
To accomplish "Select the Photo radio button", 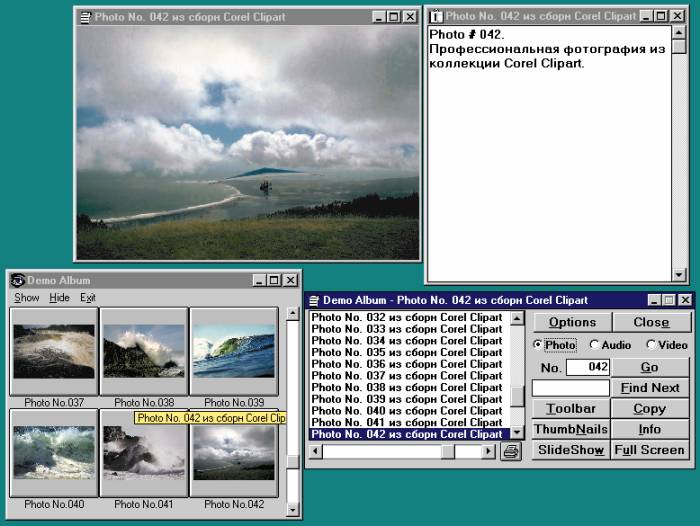I will pyautogui.click(x=539, y=345).
